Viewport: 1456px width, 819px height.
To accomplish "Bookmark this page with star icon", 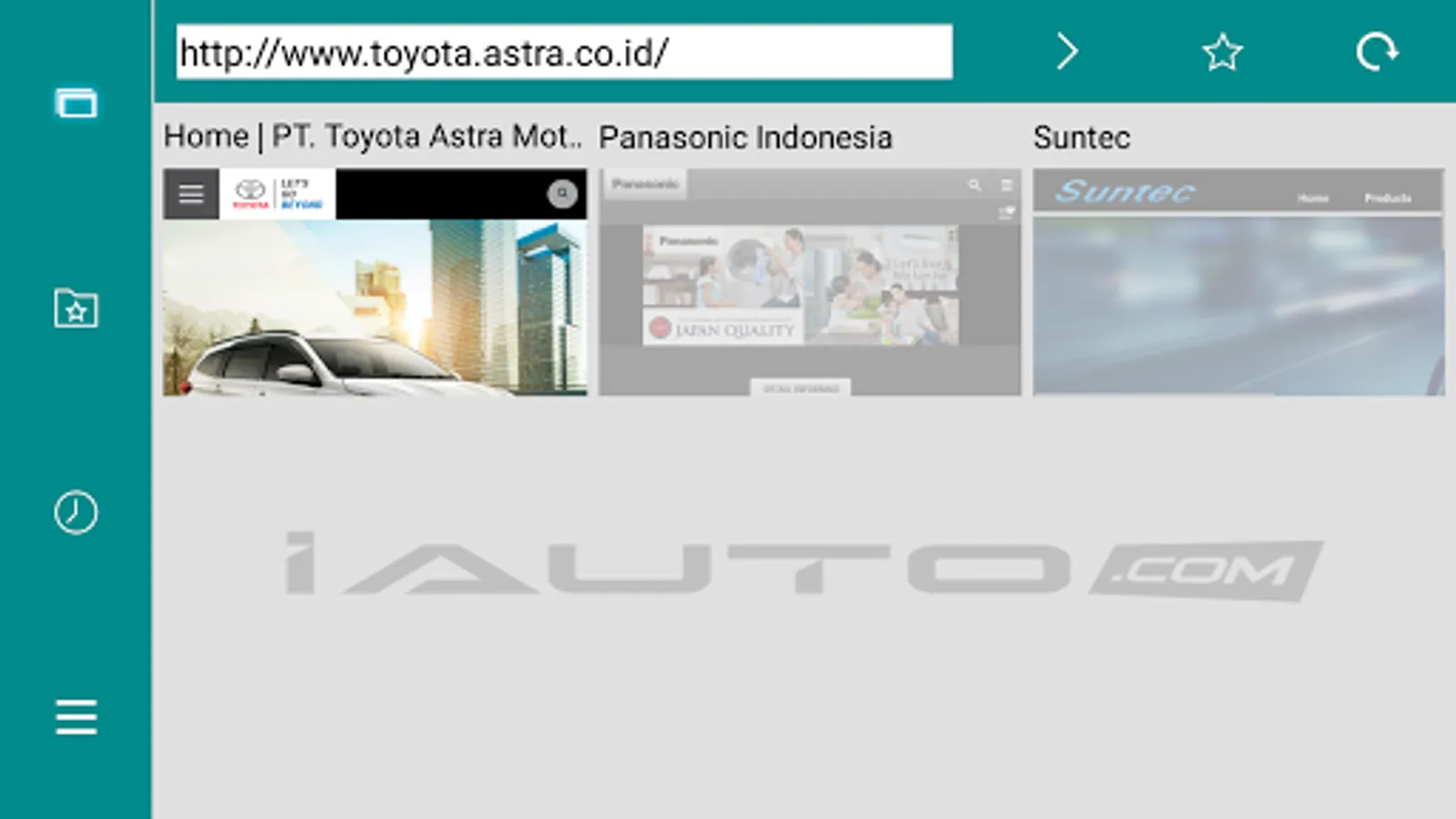I will 1222,52.
